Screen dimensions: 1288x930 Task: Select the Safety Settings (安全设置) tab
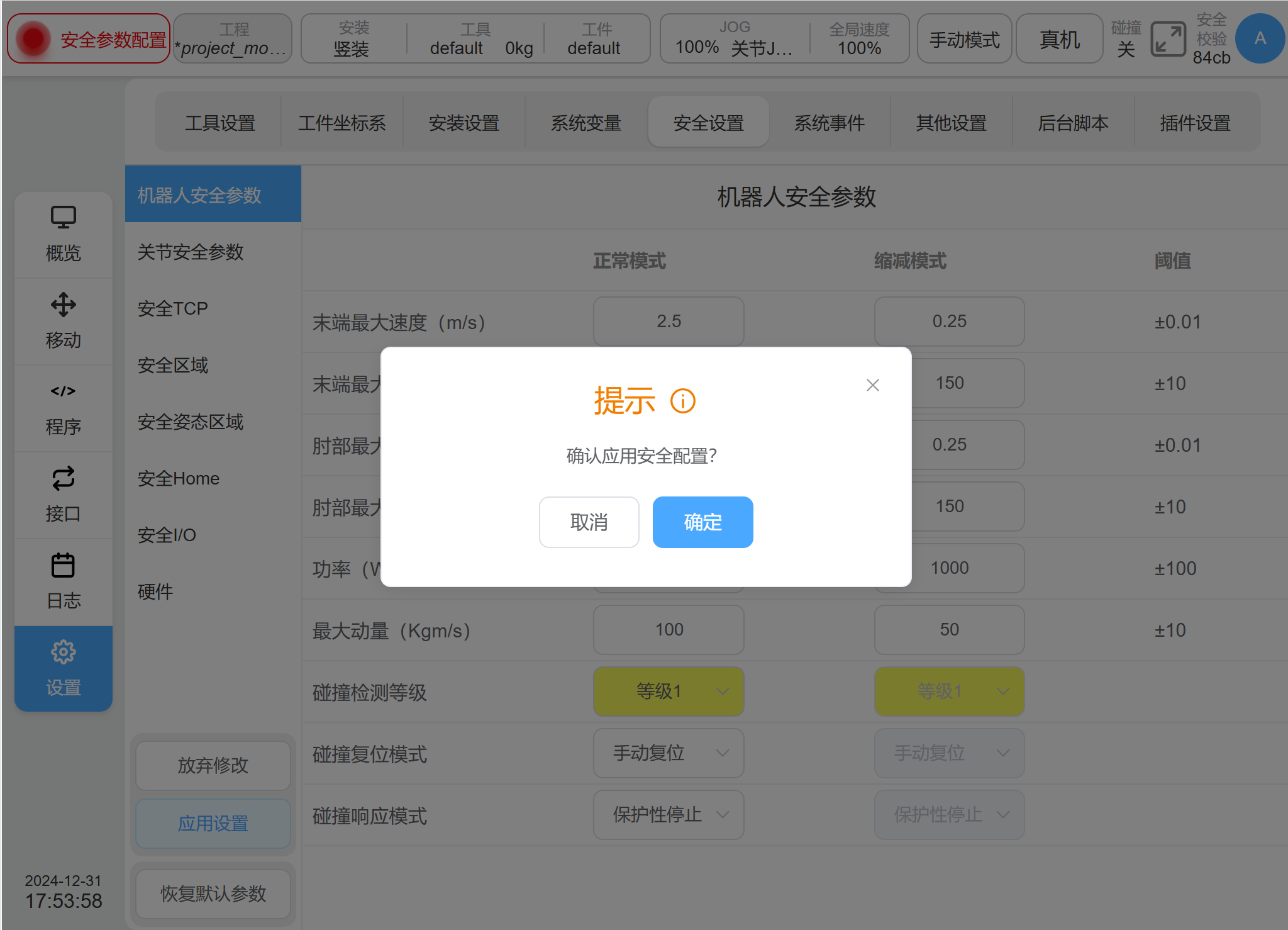pos(709,123)
